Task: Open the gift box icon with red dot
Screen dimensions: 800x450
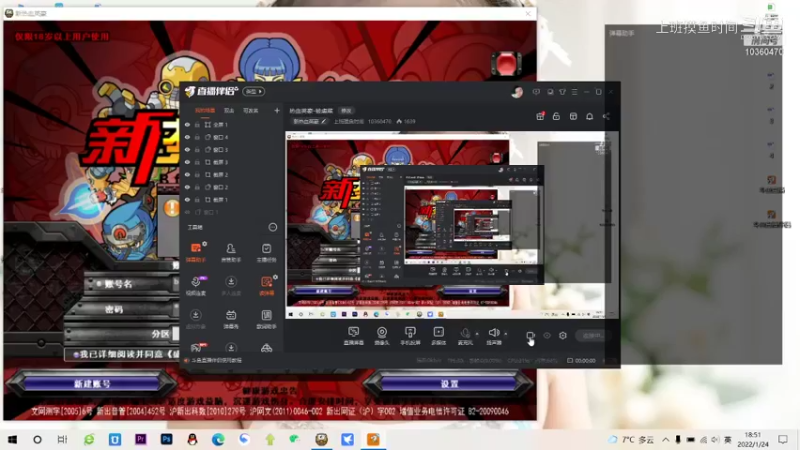Action: point(540,116)
